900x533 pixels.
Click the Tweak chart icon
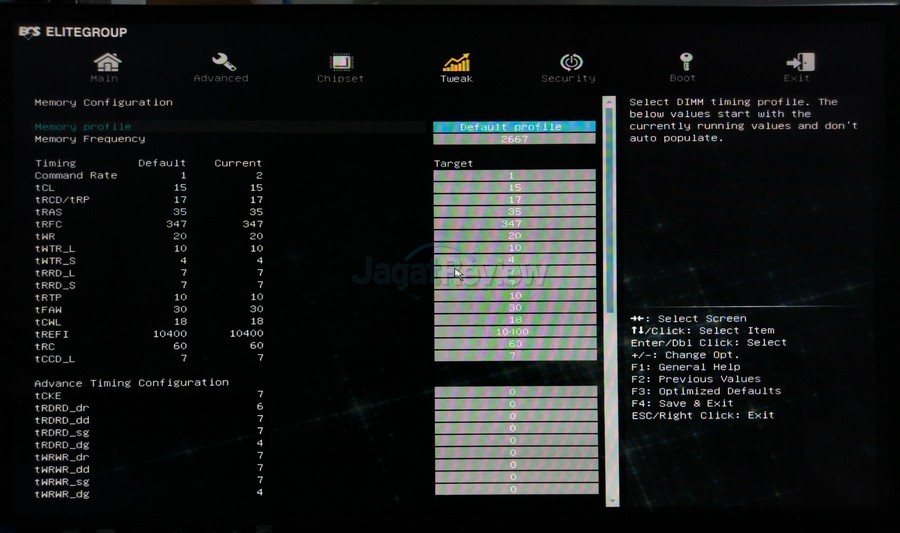456,64
